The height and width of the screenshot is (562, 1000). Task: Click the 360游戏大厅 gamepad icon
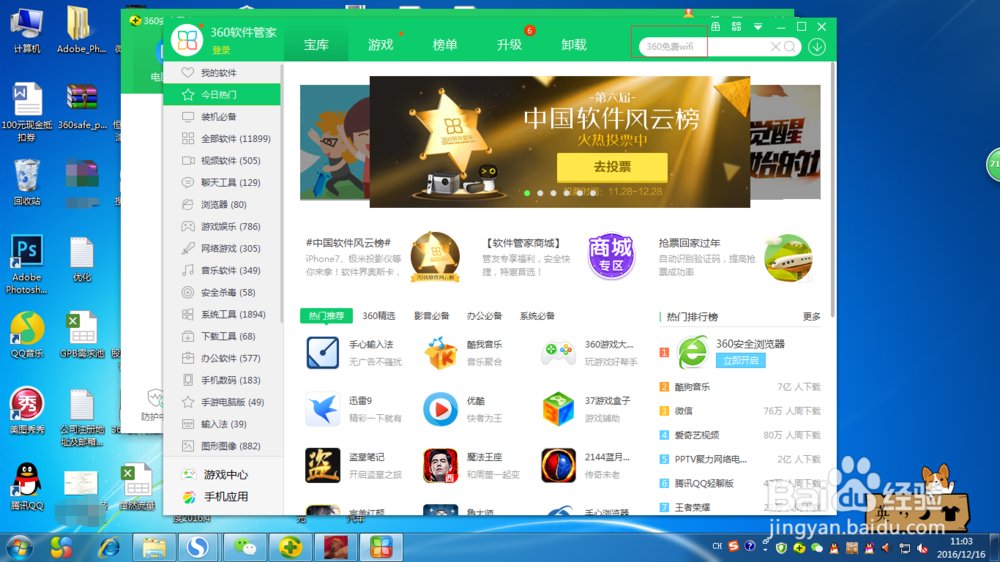point(558,352)
